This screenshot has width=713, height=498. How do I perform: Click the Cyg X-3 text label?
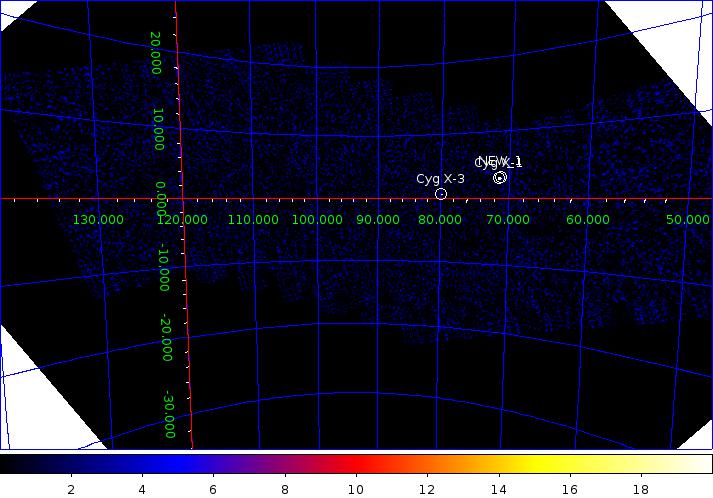[x=440, y=179]
